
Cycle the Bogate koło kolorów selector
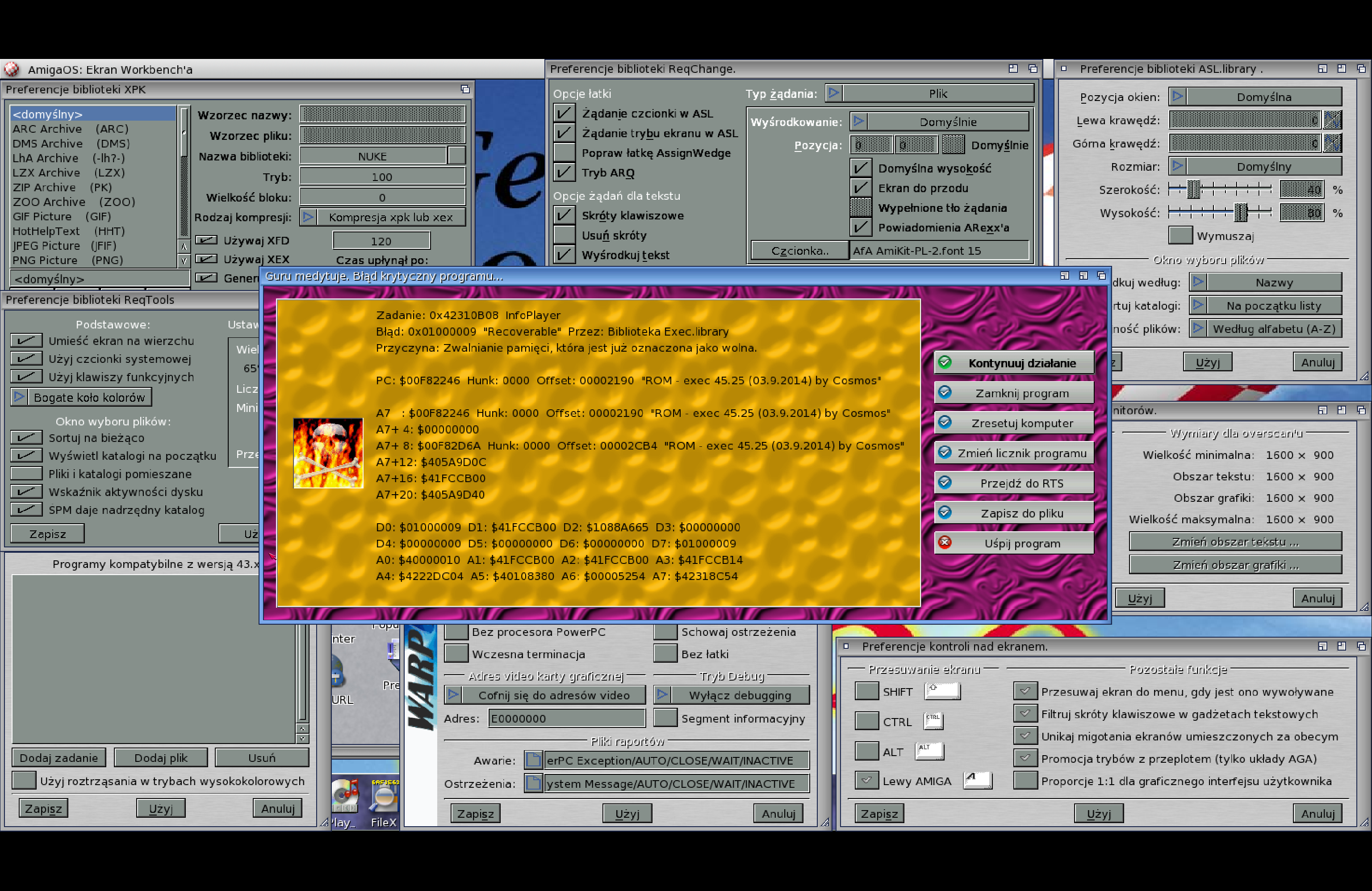pos(81,397)
